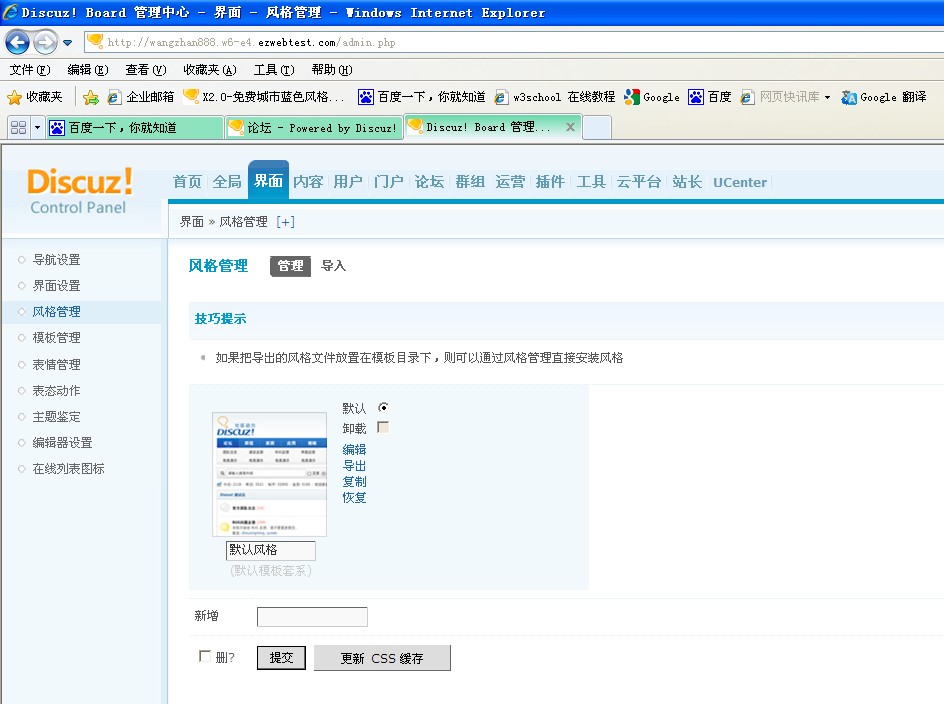Image resolution: width=944 pixels, height=704 pixels.
Task: Open the X2.0-免费城市蓝色风格 bookmark
Action: click(264, 97)
